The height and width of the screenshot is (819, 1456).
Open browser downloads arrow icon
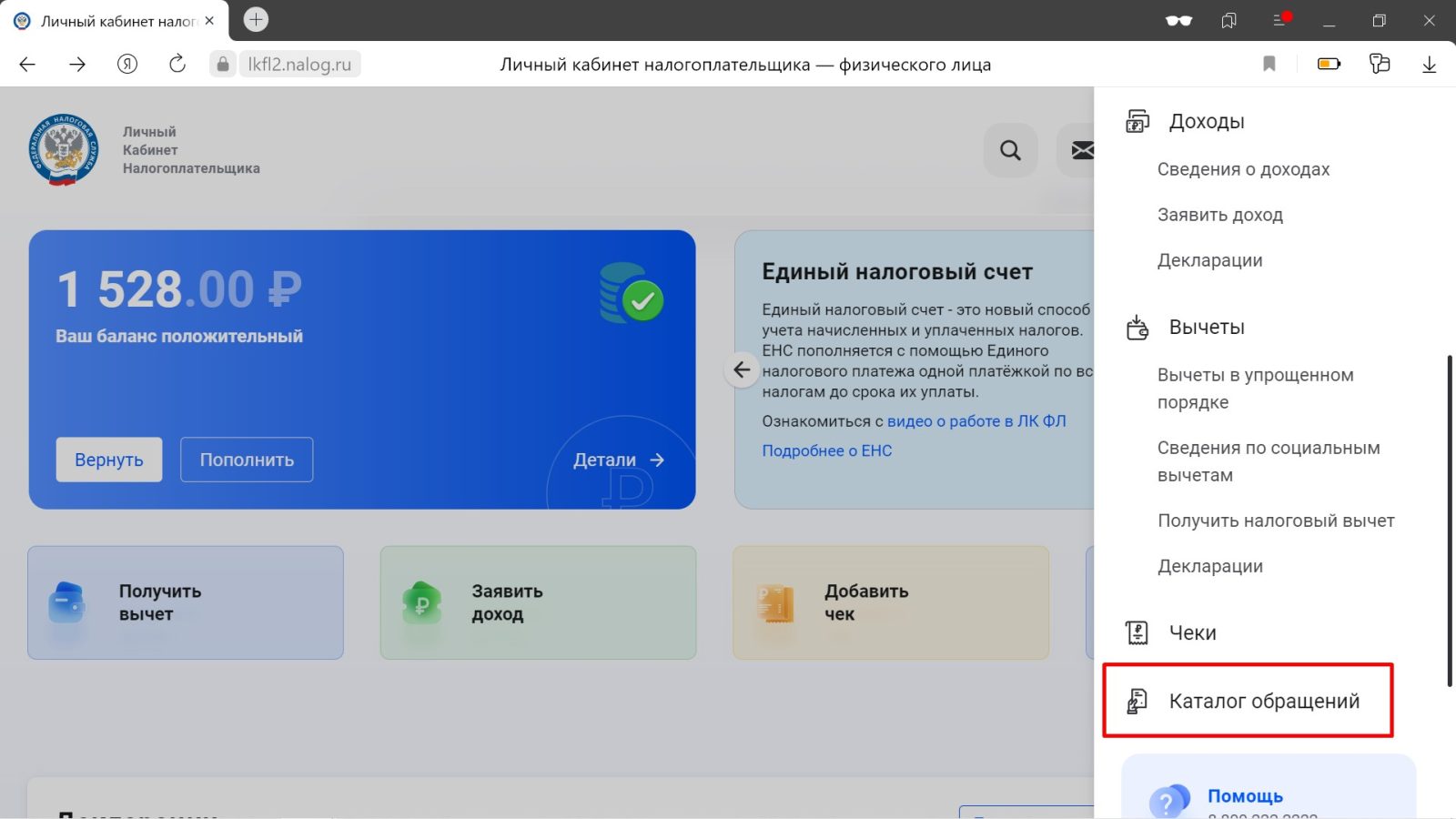(x=1429, y=64)
